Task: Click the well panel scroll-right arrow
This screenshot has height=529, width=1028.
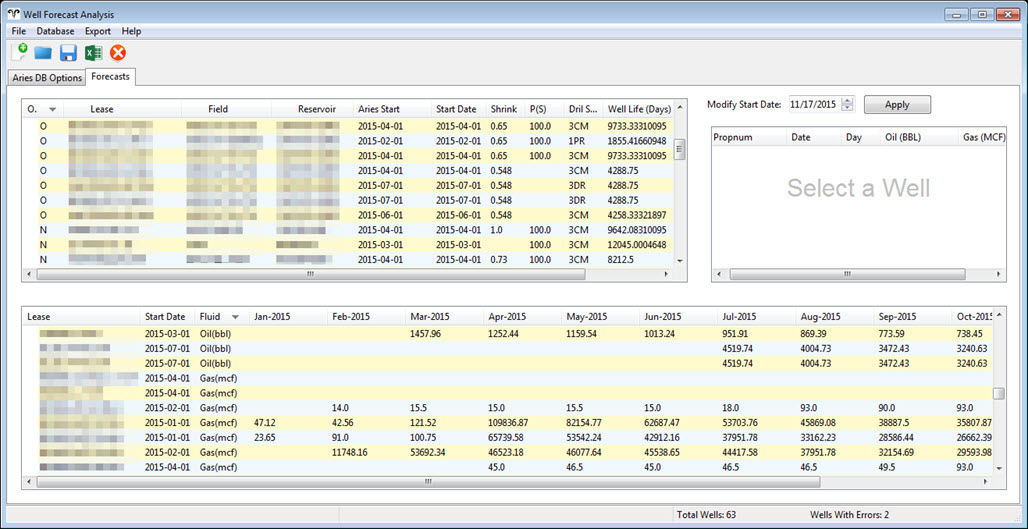Action: 998,274
